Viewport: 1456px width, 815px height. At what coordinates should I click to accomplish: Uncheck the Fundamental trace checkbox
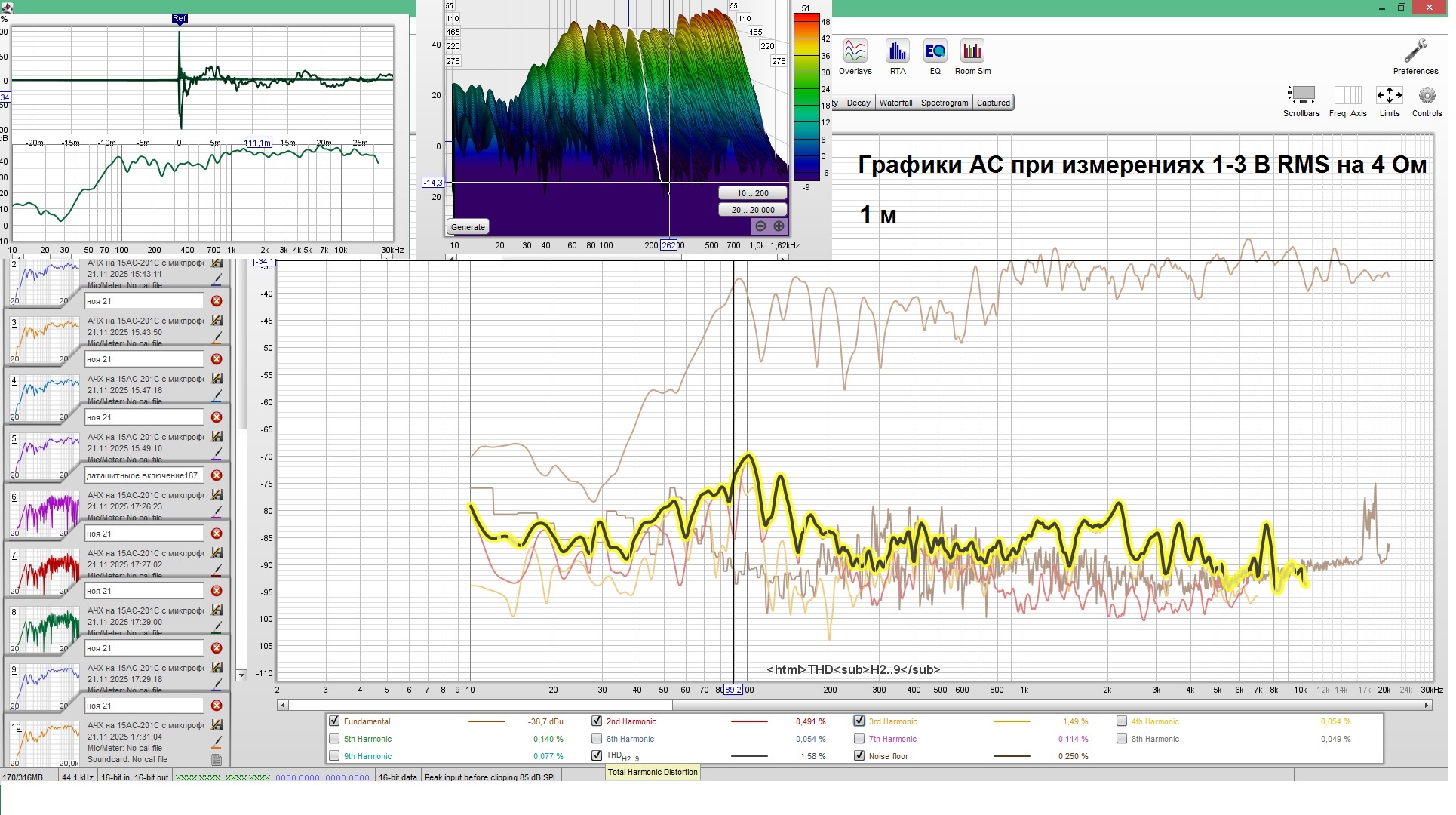334,721
